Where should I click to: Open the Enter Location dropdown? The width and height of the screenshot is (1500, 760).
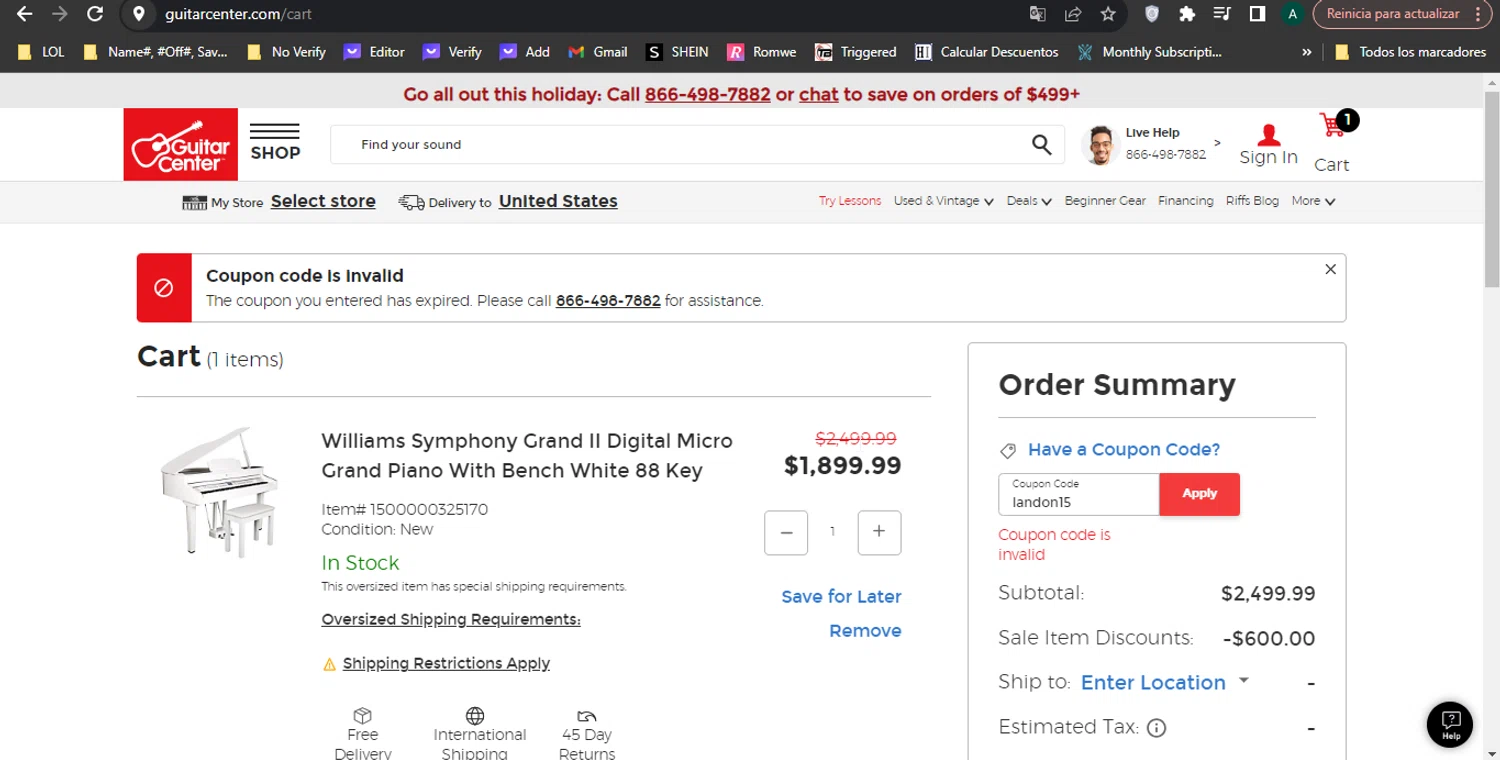[x=1165, y=682]
